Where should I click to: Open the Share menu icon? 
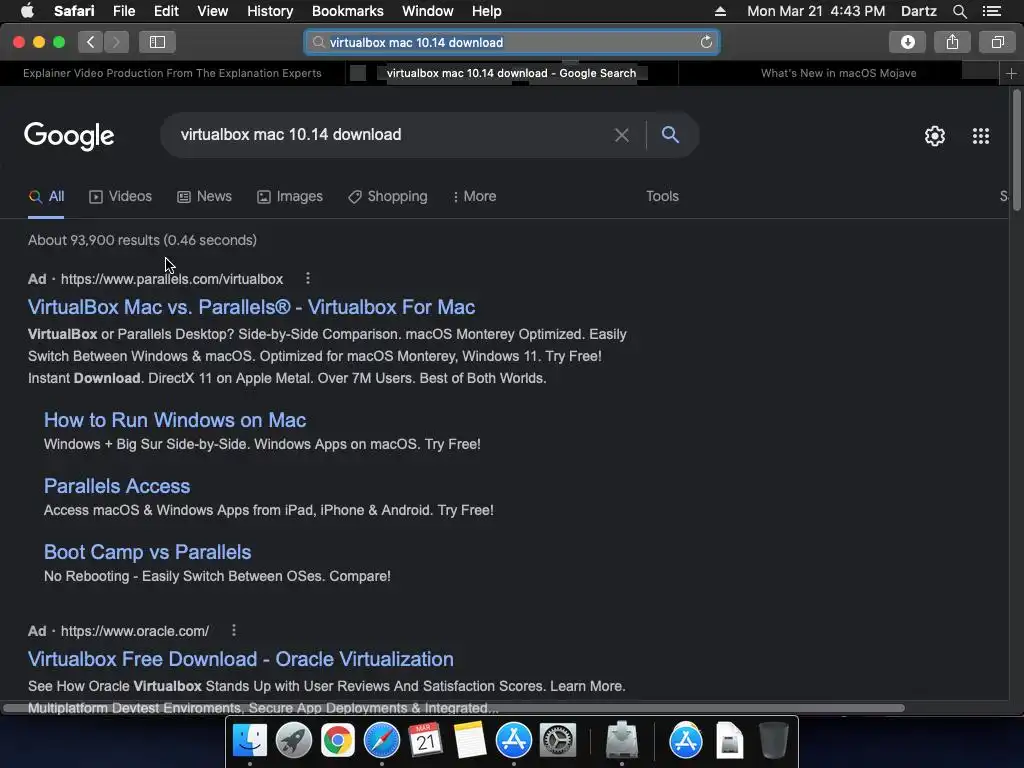[x=952, y=42]
